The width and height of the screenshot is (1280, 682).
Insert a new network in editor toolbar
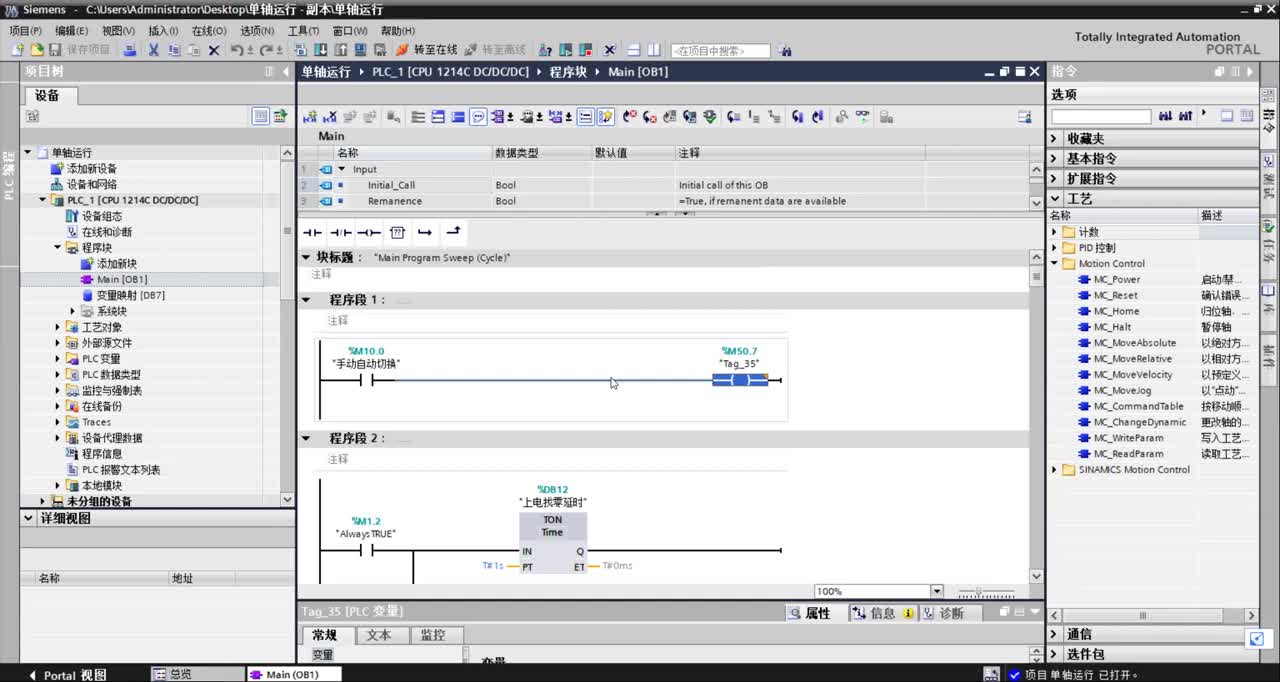[309, 117]
